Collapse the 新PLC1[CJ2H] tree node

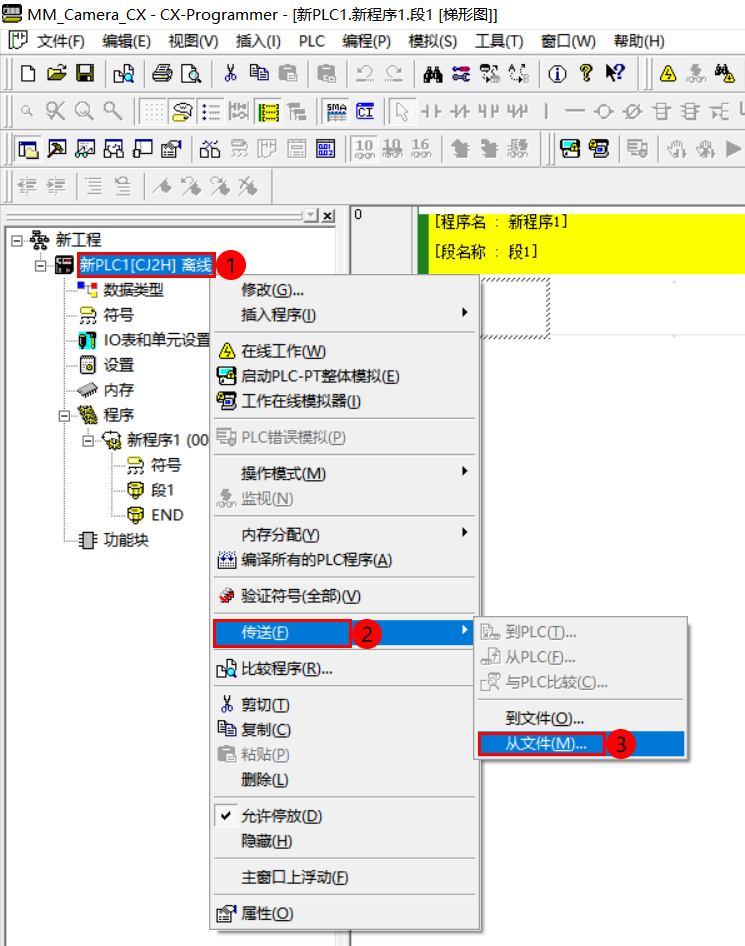[40, 265]
